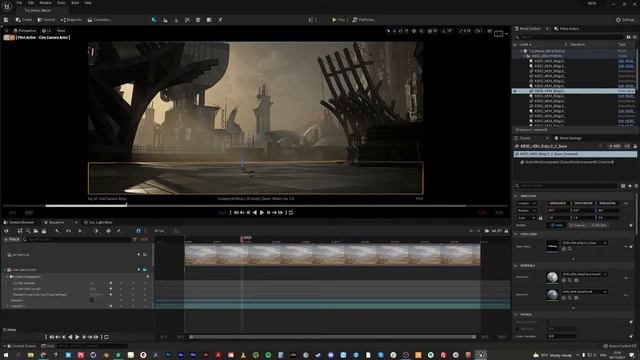Open the Sequencer frame rate dropdown

pos(160,231)
